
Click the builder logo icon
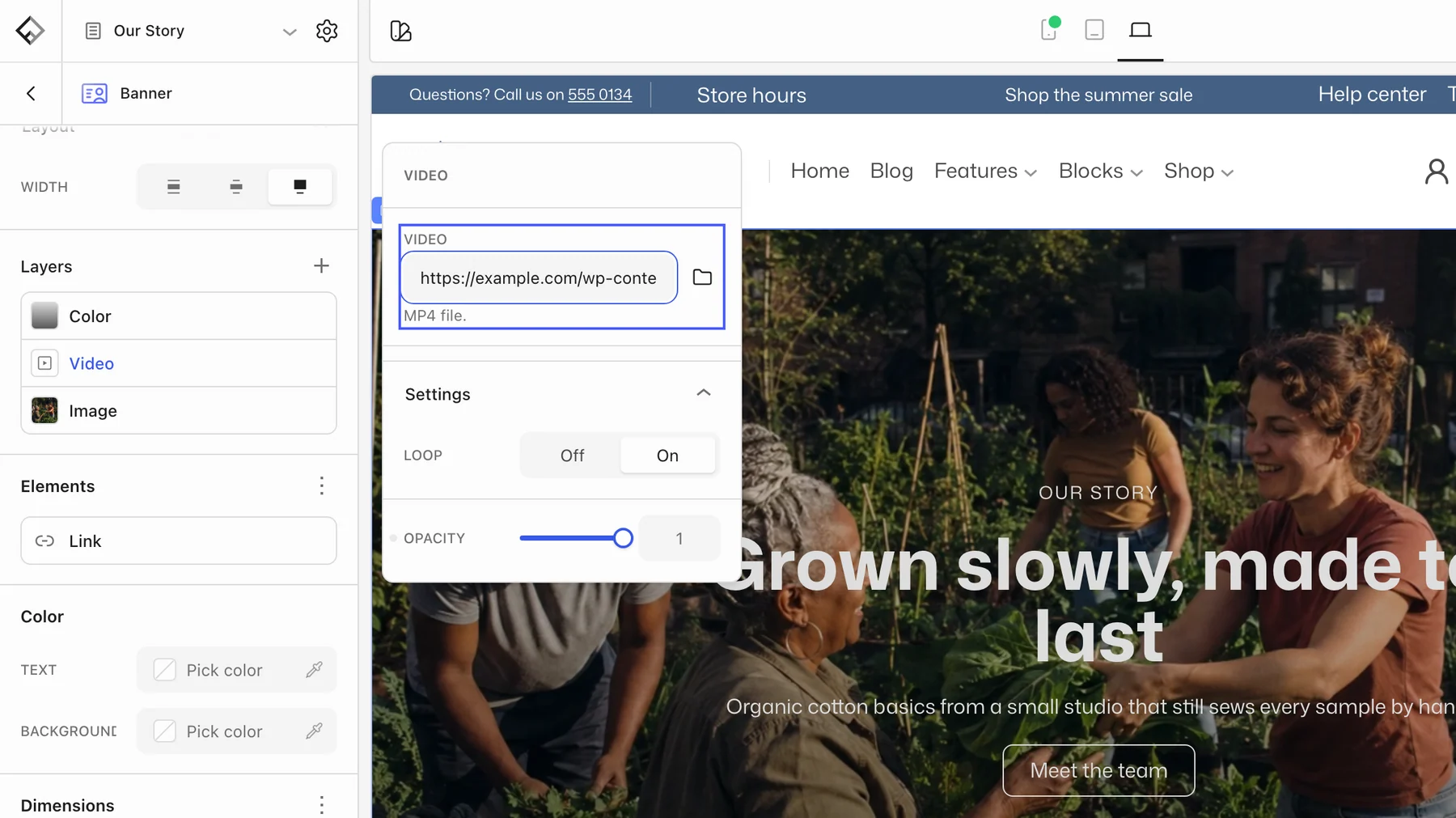pyautogui.click(x=30, y=31)
